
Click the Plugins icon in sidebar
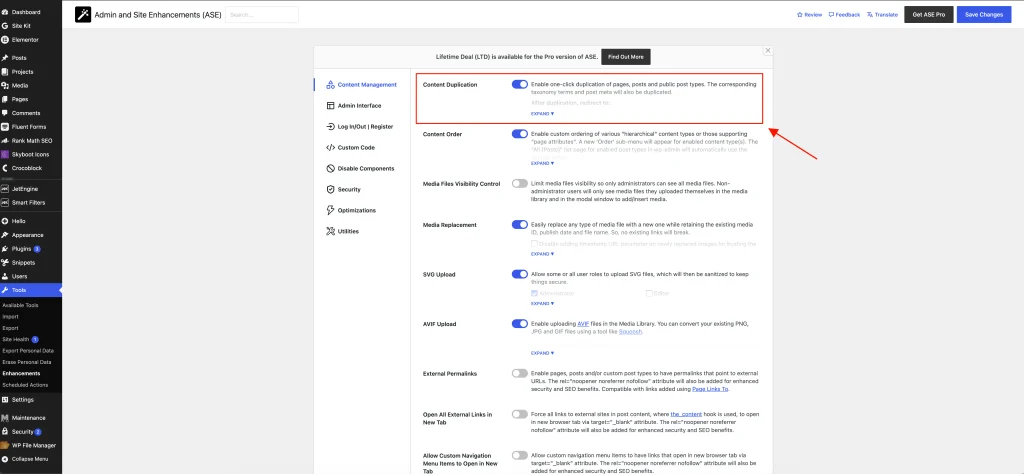(x=5, y=249)
